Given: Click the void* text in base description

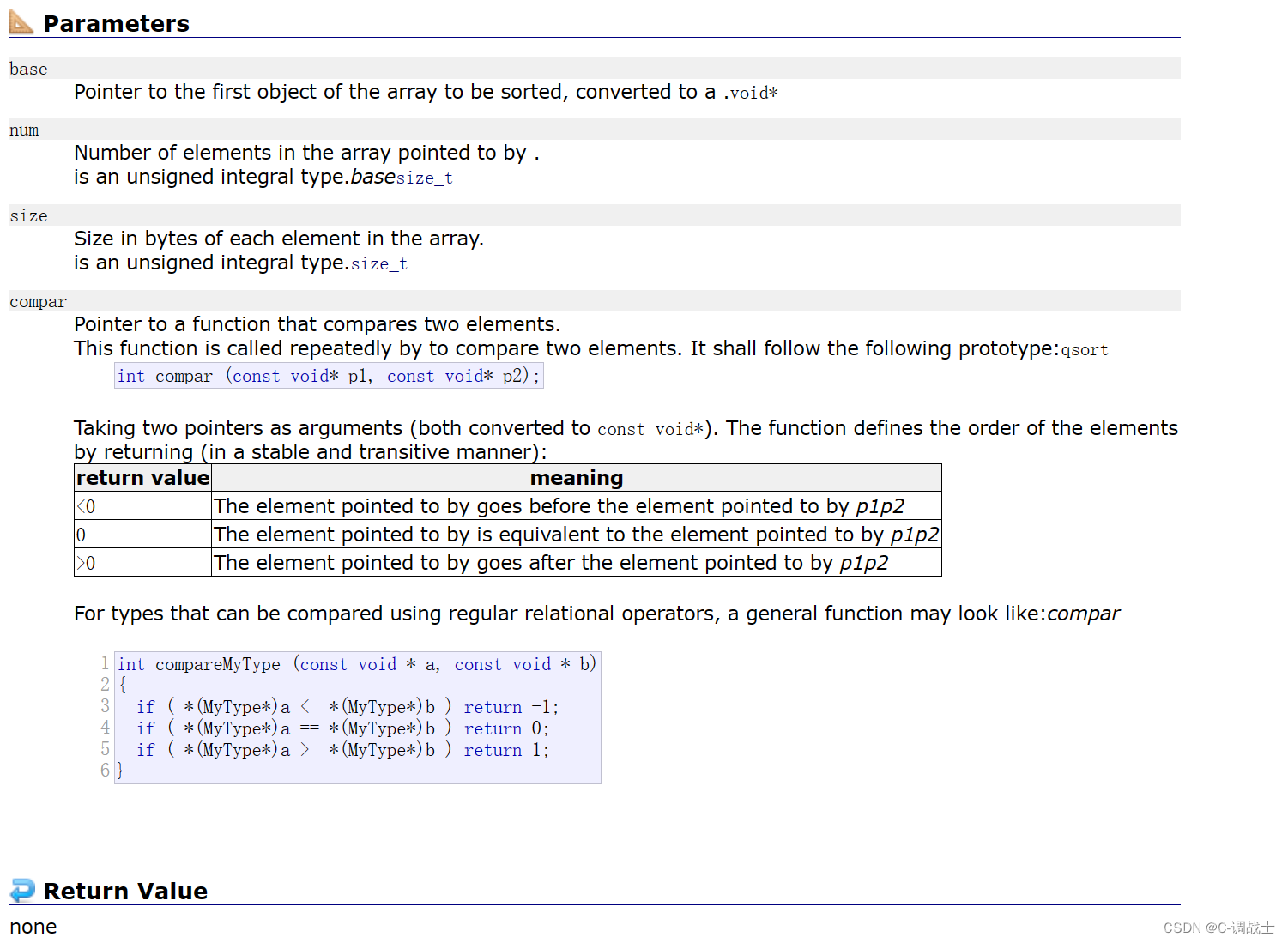Looking at the screenshot, I should tap(753, 93).
